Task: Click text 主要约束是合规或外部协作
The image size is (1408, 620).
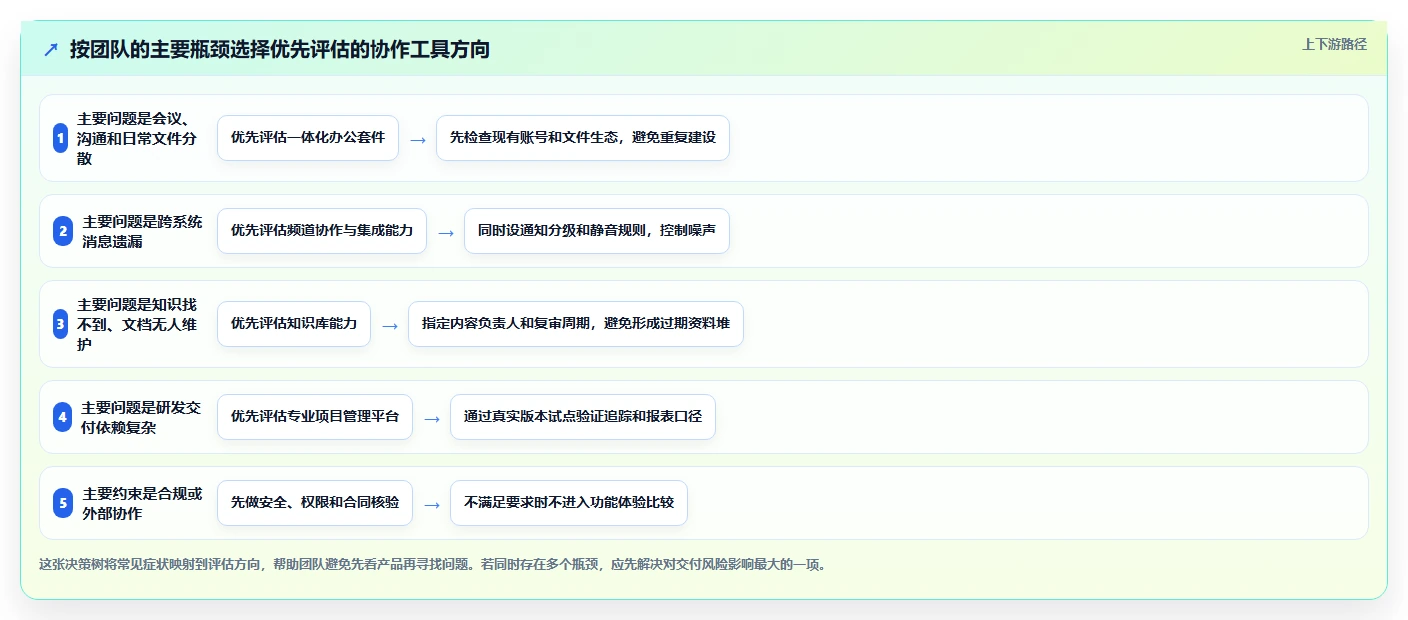Action: (142, 503)
